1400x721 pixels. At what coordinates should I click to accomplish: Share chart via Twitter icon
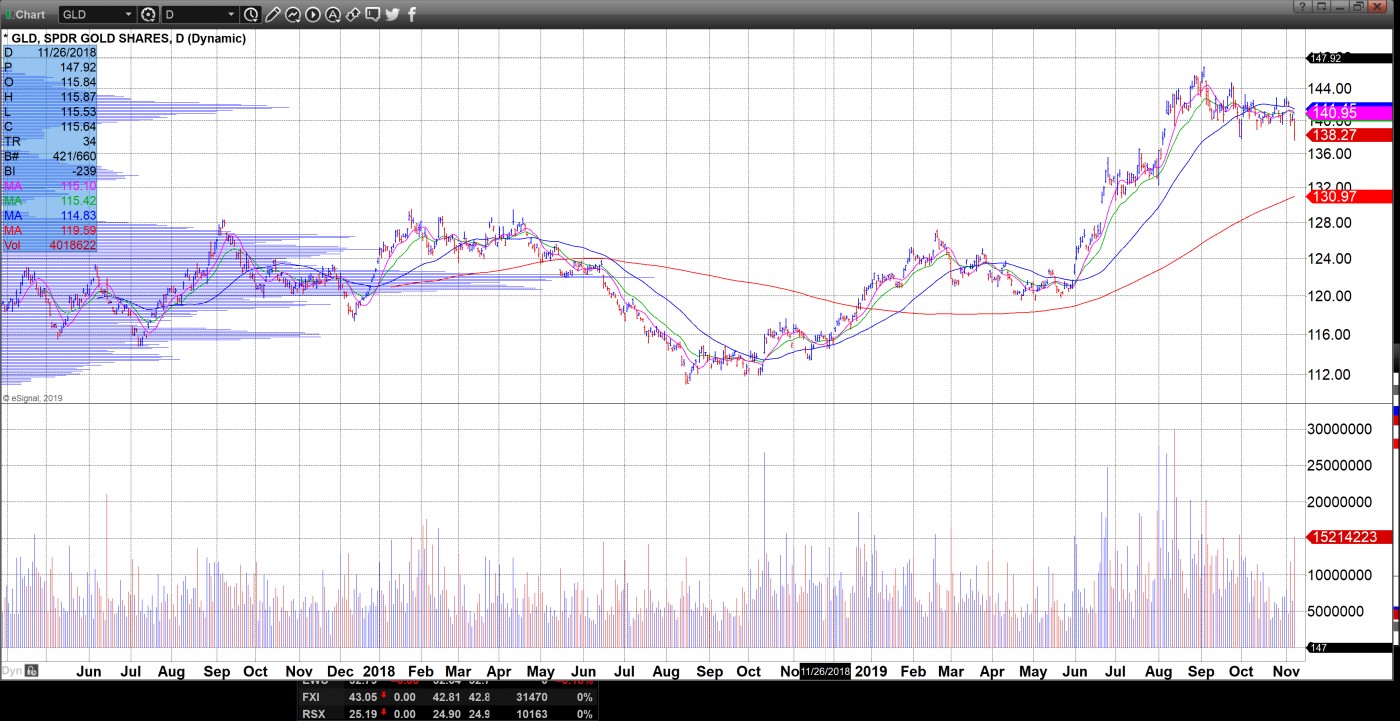392,14
